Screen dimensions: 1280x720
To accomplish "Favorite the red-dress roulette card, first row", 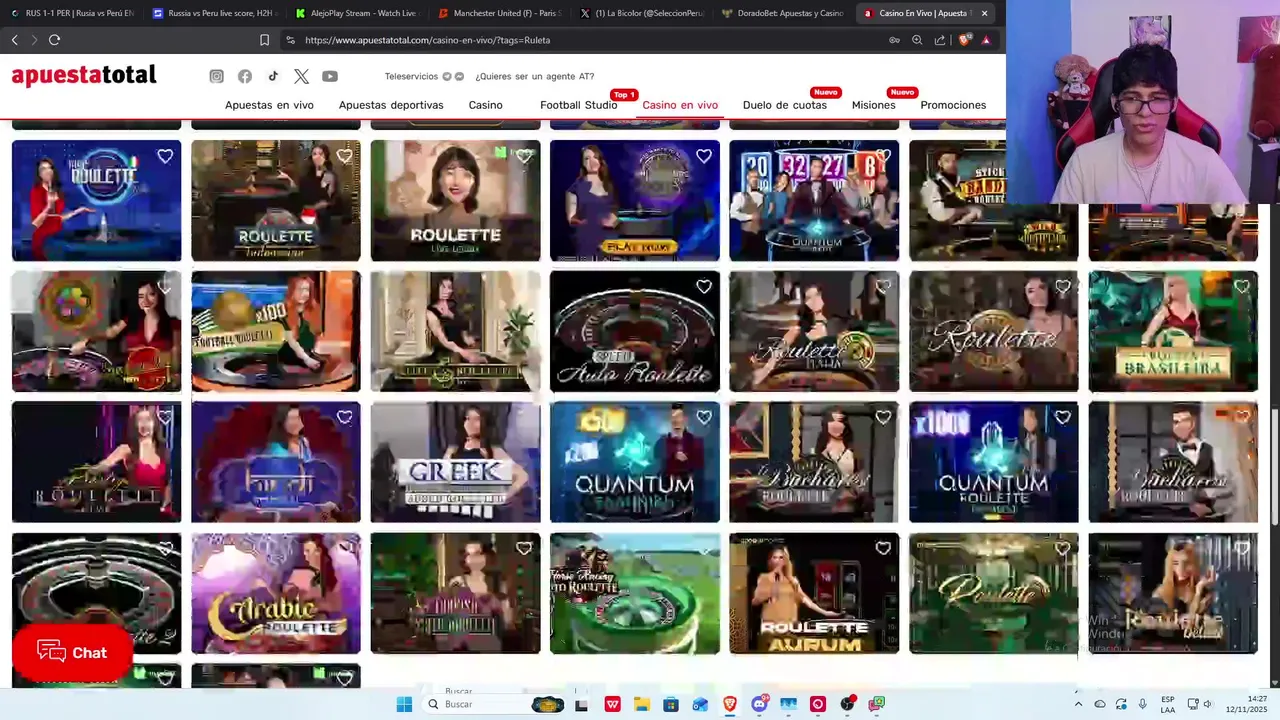I will pos(165,156).
